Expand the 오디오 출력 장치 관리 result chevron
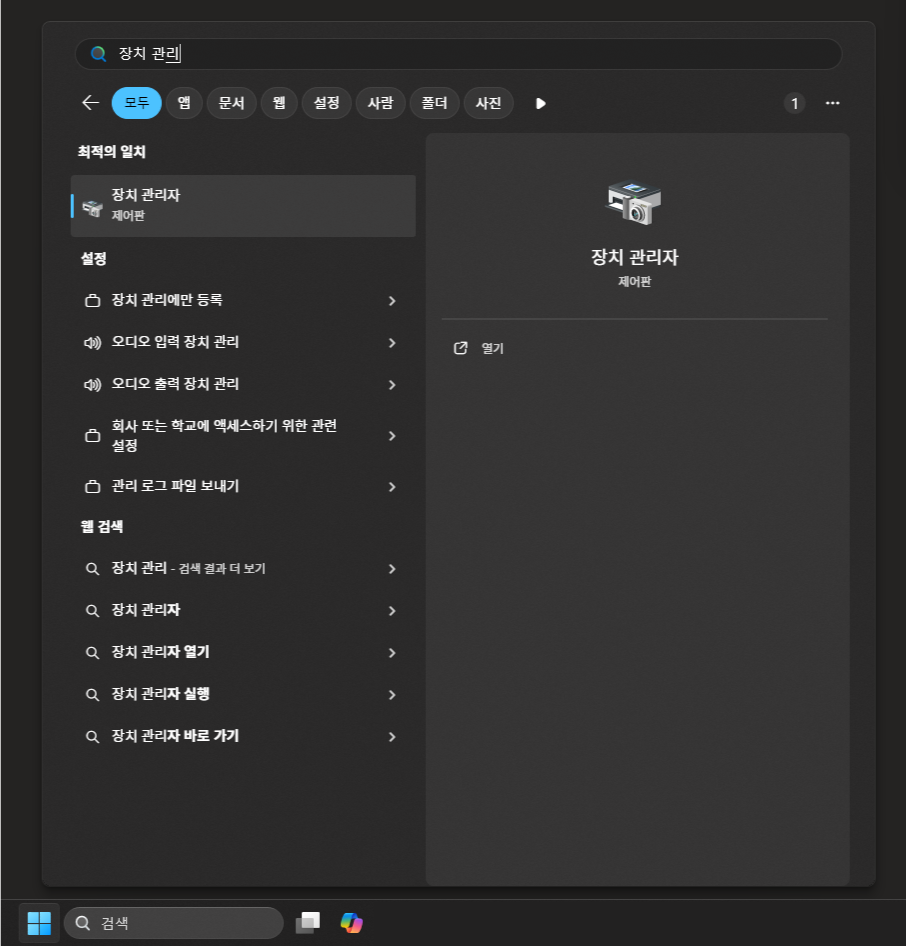 click(x=392, y=385)
